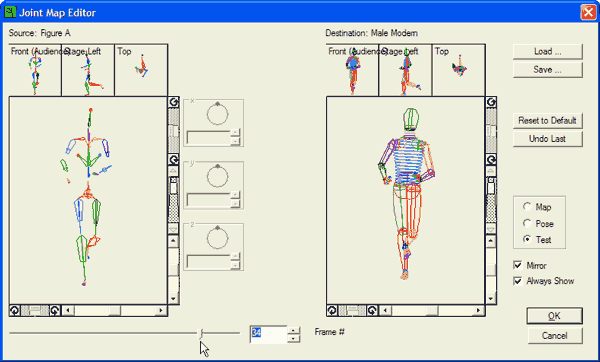Click the bottom-left rotate icon under Source view
The width and height of the screenshot is (600, 362).
coord(15,310)
